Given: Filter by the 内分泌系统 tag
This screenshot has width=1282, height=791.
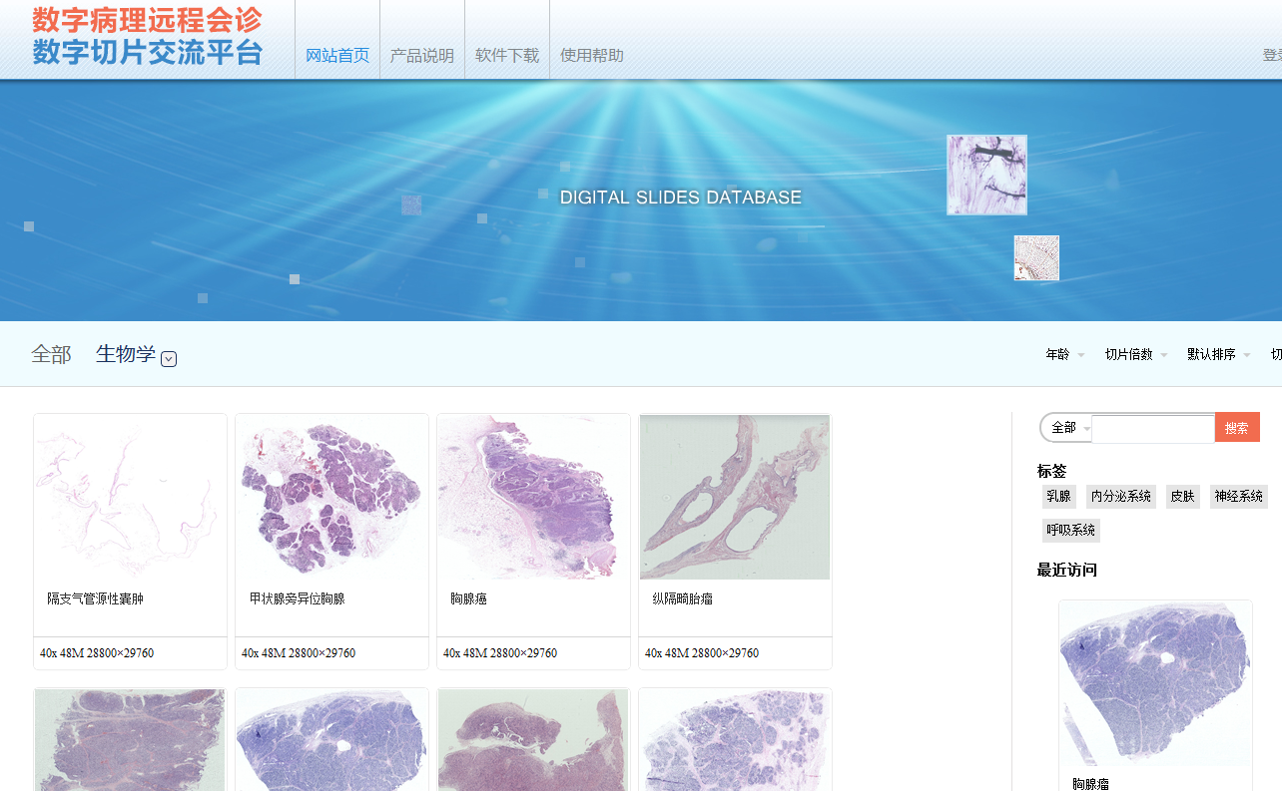Looking at the screenshot, I should pyautogui.click(x=1121, y=496).
